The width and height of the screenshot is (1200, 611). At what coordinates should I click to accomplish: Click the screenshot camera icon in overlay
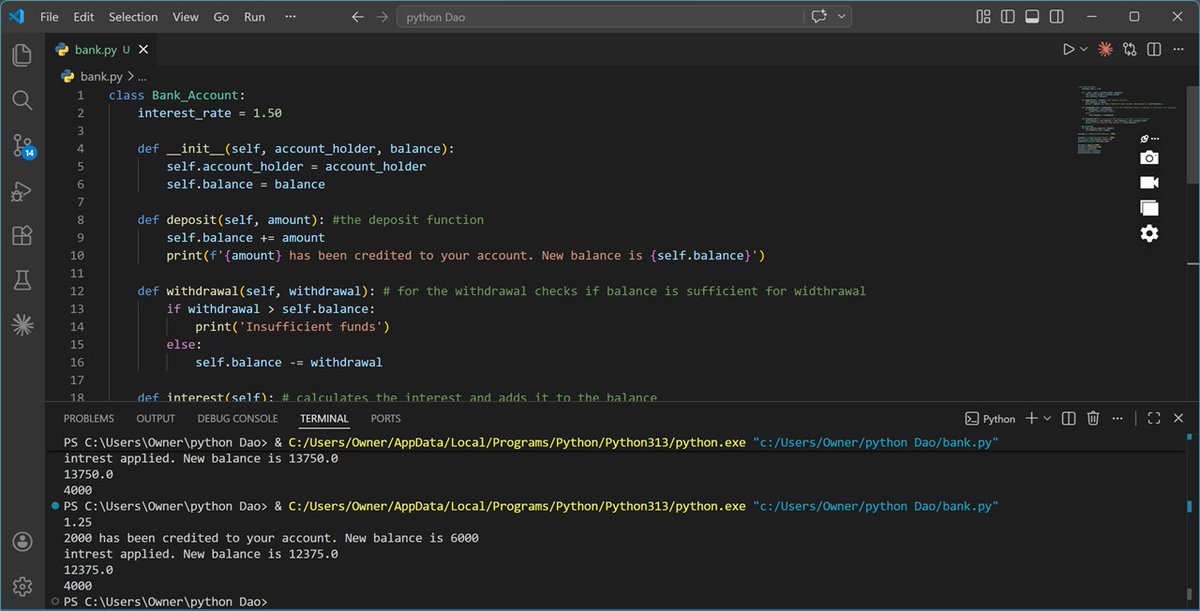click(x=1149, y=158)
